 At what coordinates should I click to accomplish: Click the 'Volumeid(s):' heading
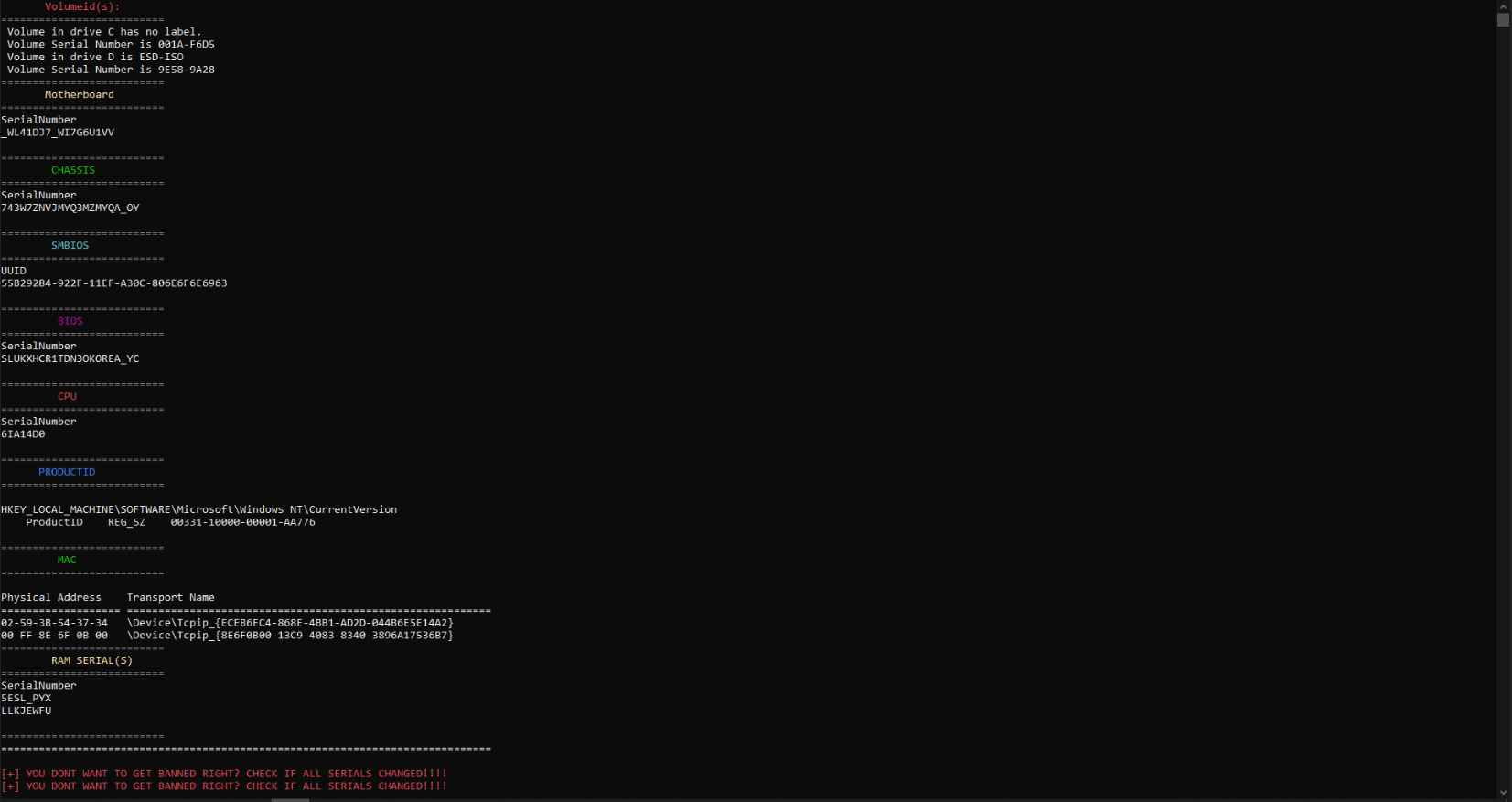click(x=82, y=6)
